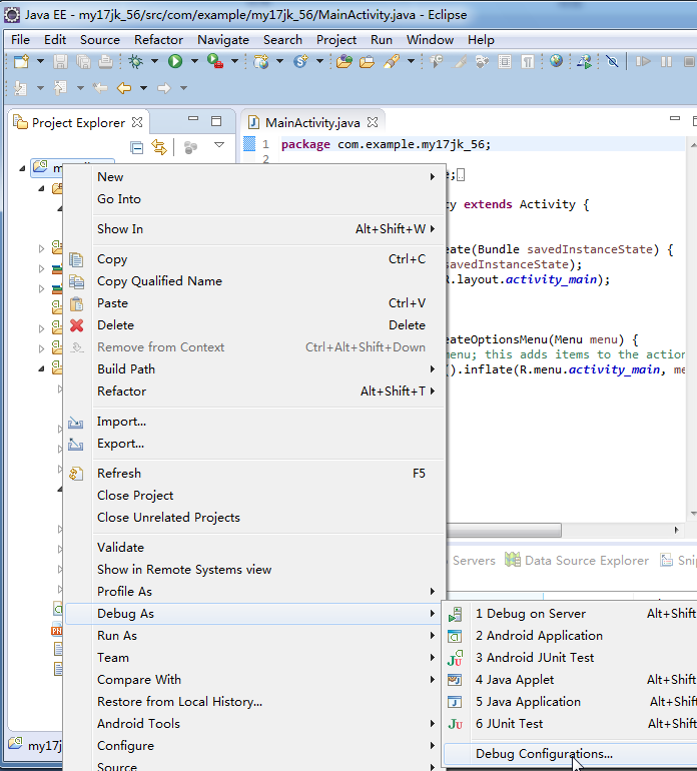Screen dimensions: 697x771
Task: Open the Window menu
Action: click(x=430, y=40)
